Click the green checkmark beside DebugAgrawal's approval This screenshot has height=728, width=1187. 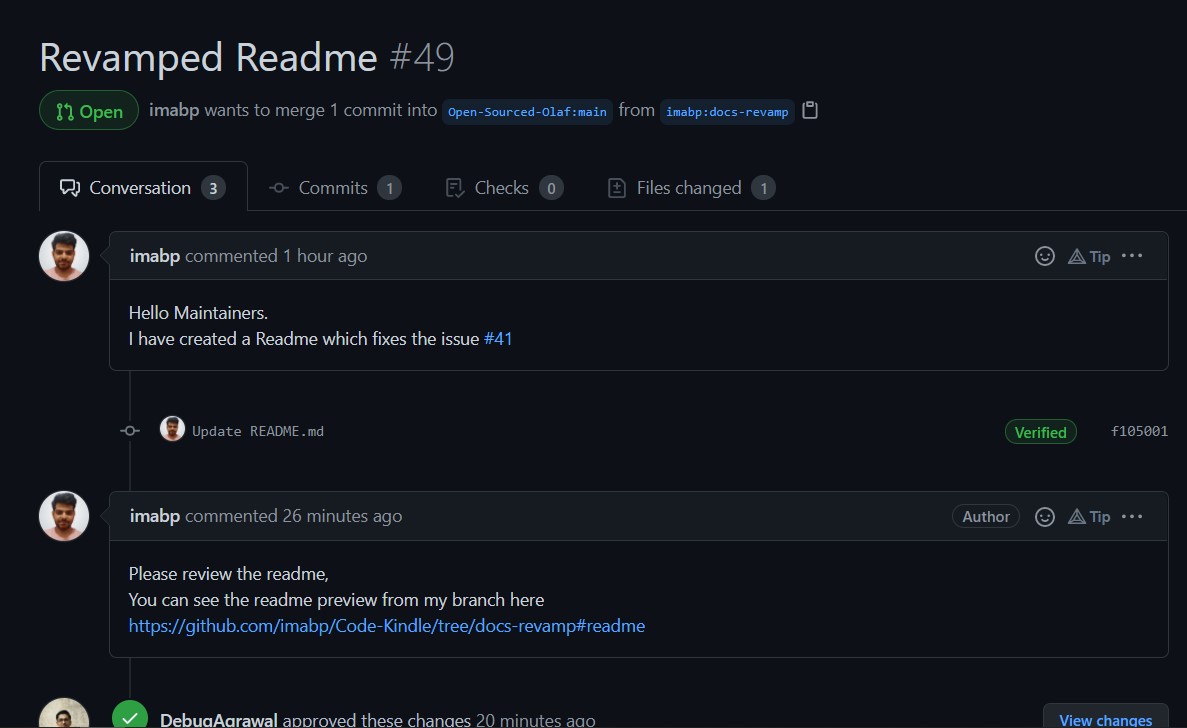(x=129, y=716)
